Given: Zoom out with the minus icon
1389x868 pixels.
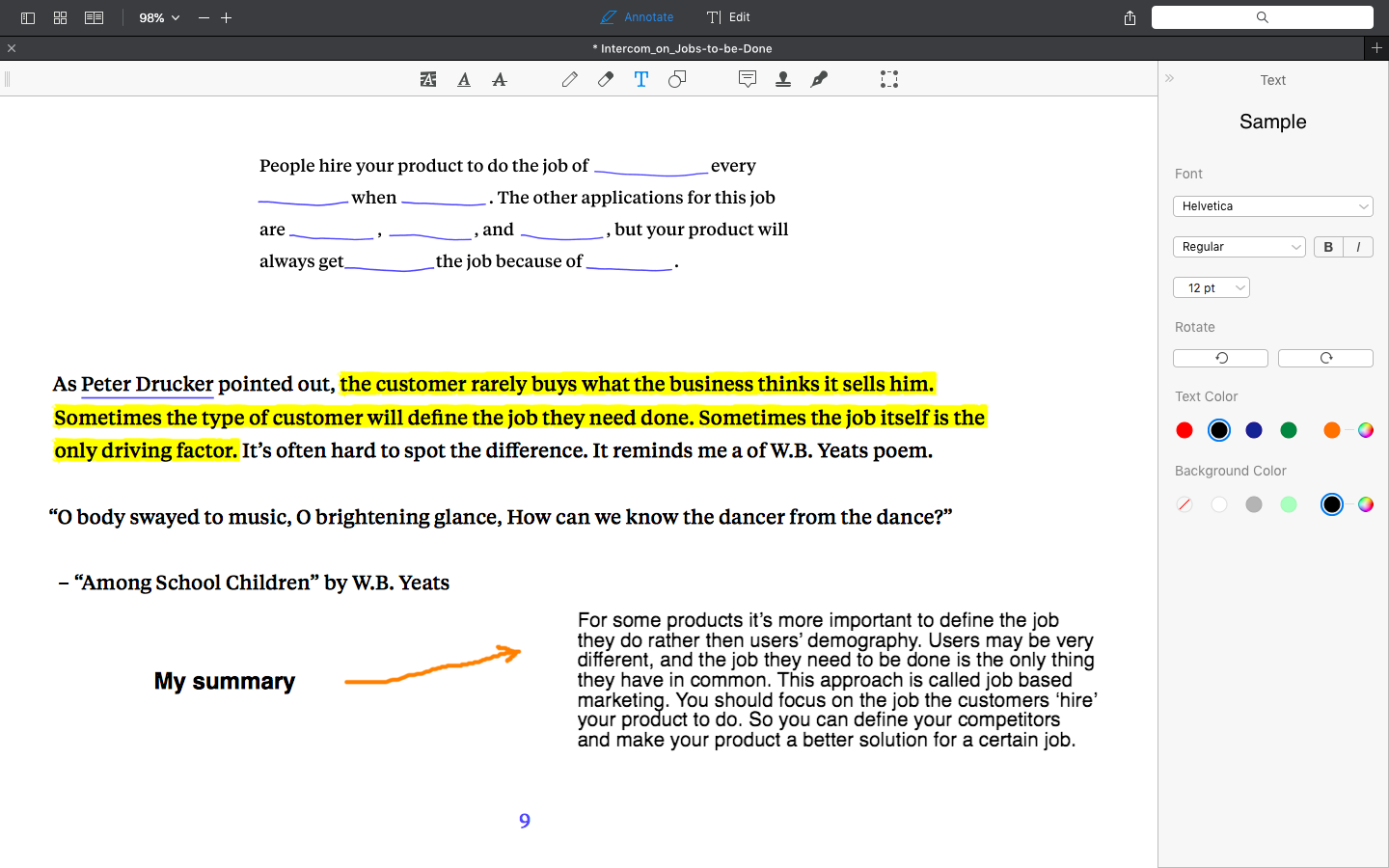Looking at the screenshot, I should [204, 17].
